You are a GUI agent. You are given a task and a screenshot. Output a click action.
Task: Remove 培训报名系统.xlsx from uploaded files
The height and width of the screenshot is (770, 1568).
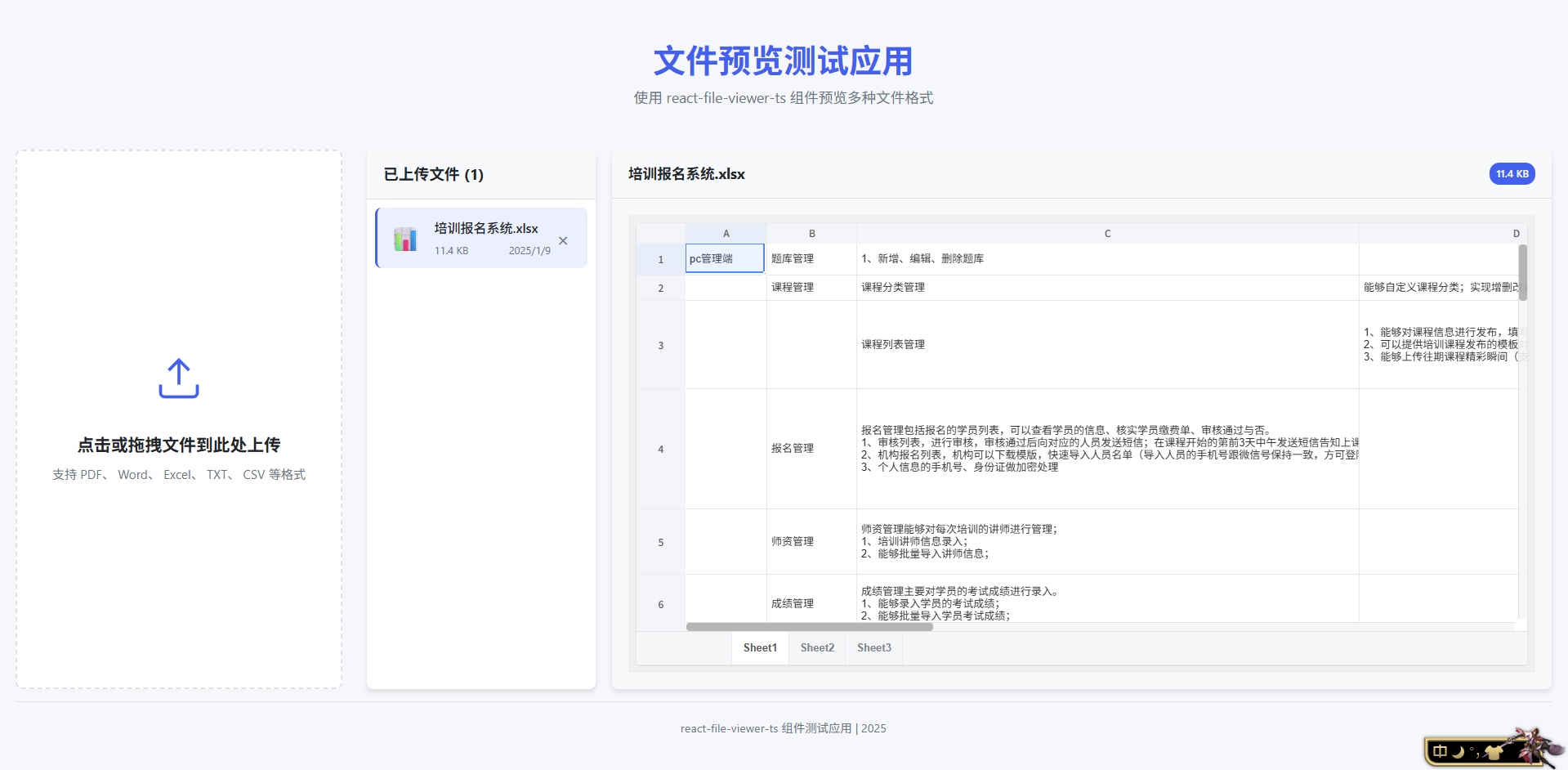point(563,240)
